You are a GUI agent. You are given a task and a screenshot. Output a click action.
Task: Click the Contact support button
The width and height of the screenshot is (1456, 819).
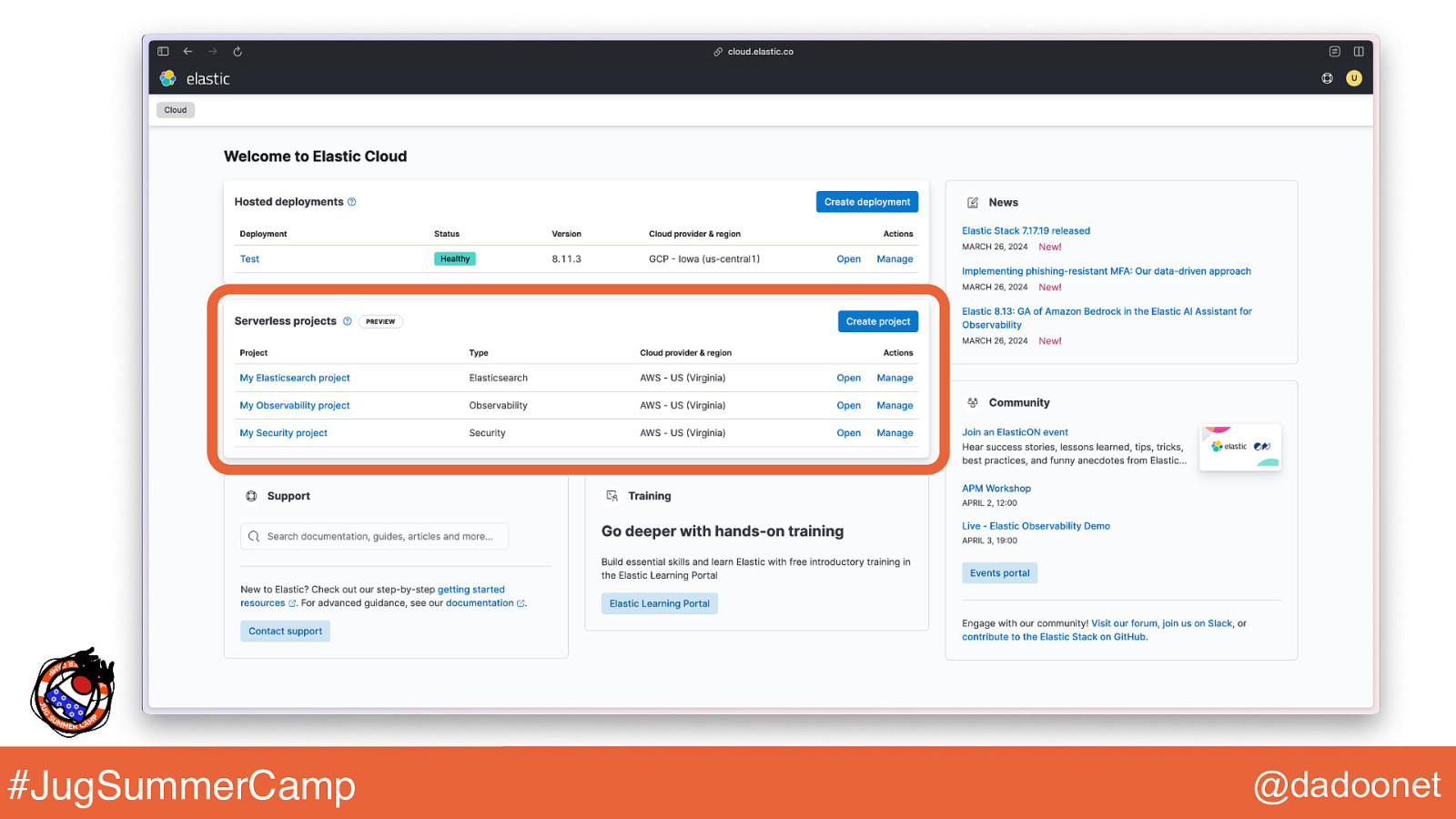[x=285, y=632]
